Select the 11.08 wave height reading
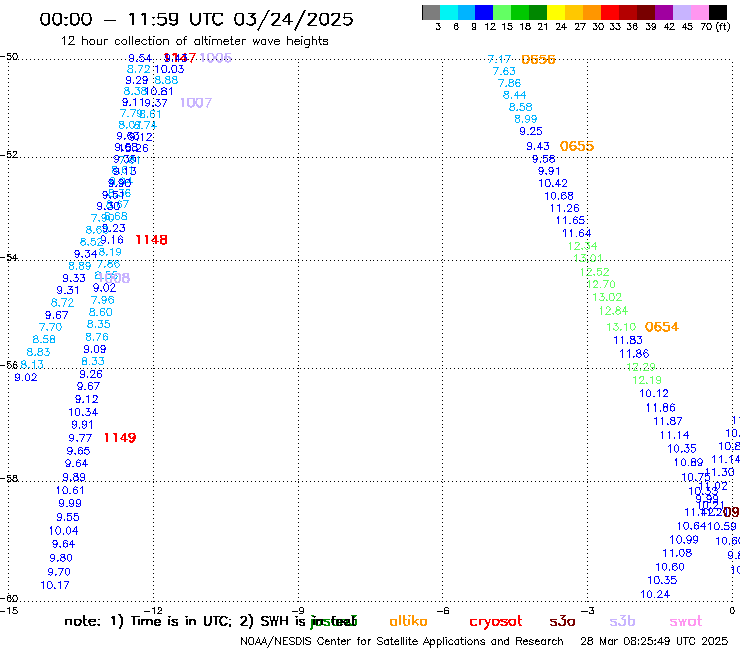 [677, 553]
